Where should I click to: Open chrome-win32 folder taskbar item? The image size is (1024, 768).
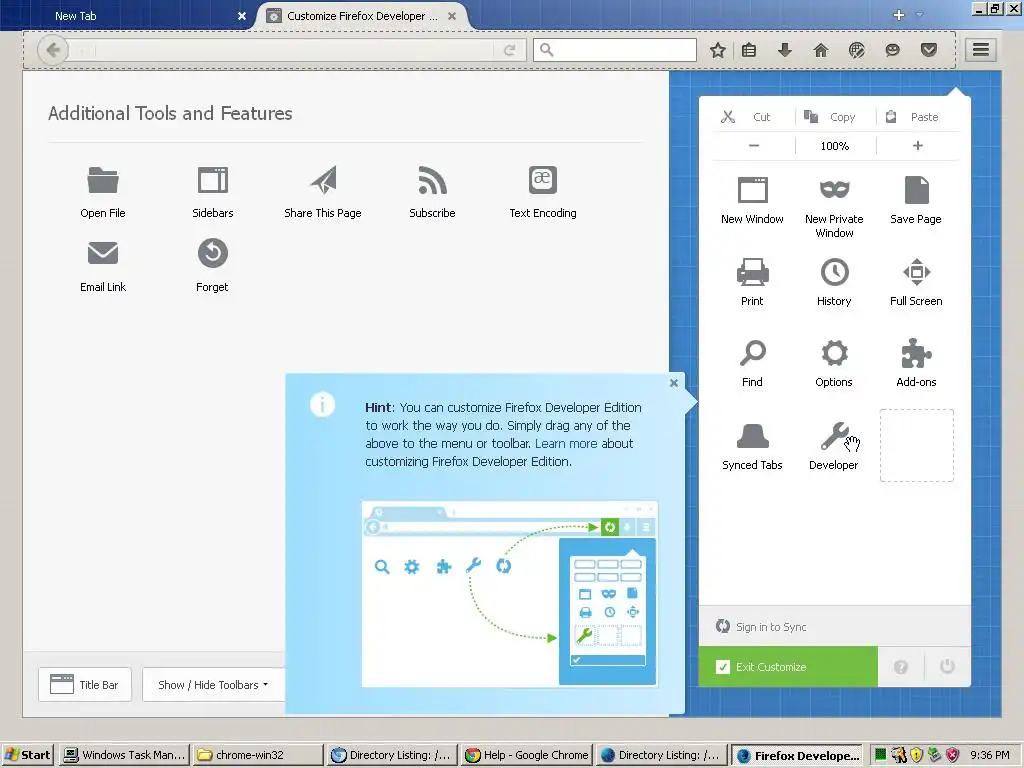[258, 755]
